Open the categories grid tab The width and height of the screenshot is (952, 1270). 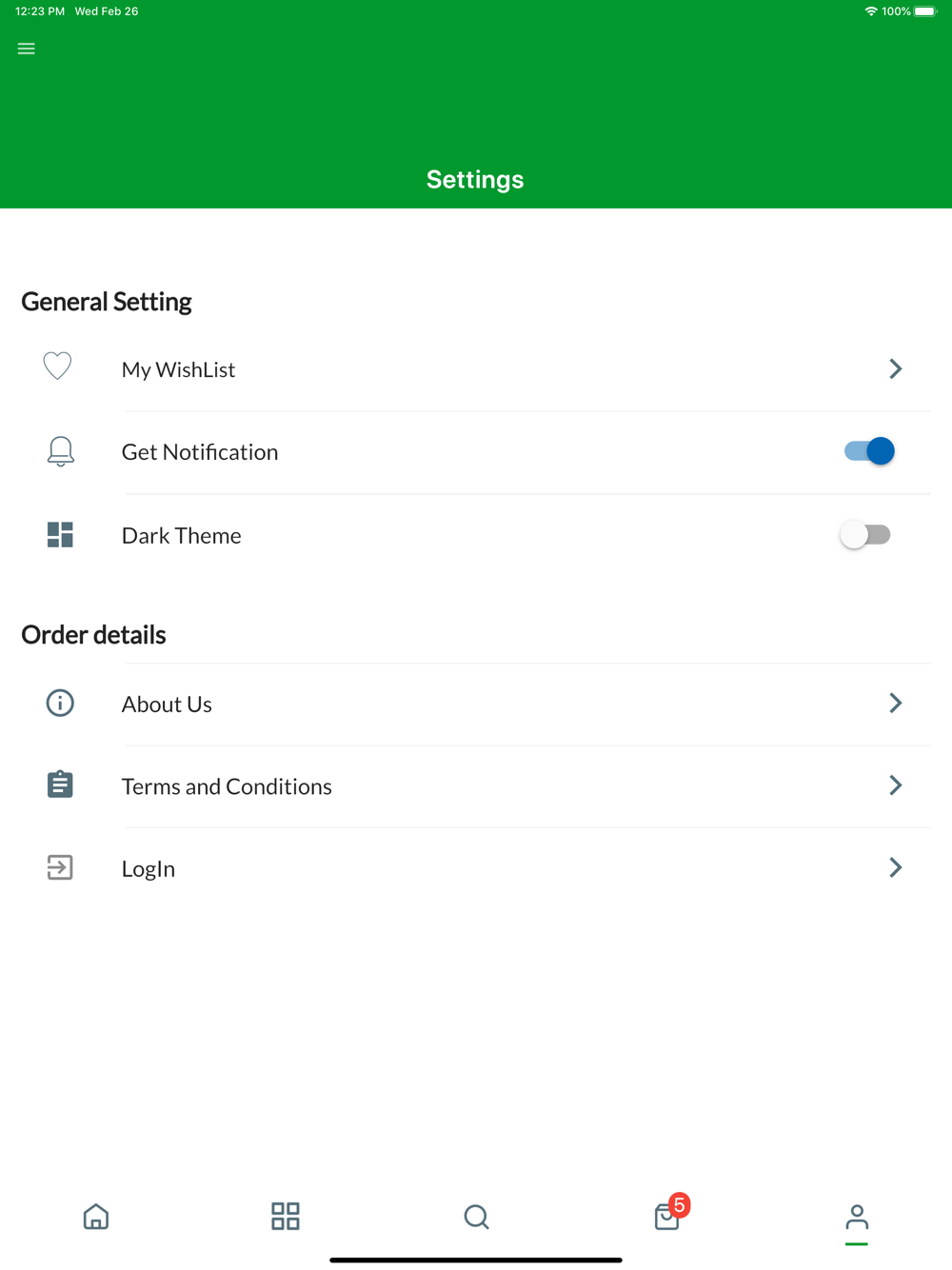(x=286, y=1217)
